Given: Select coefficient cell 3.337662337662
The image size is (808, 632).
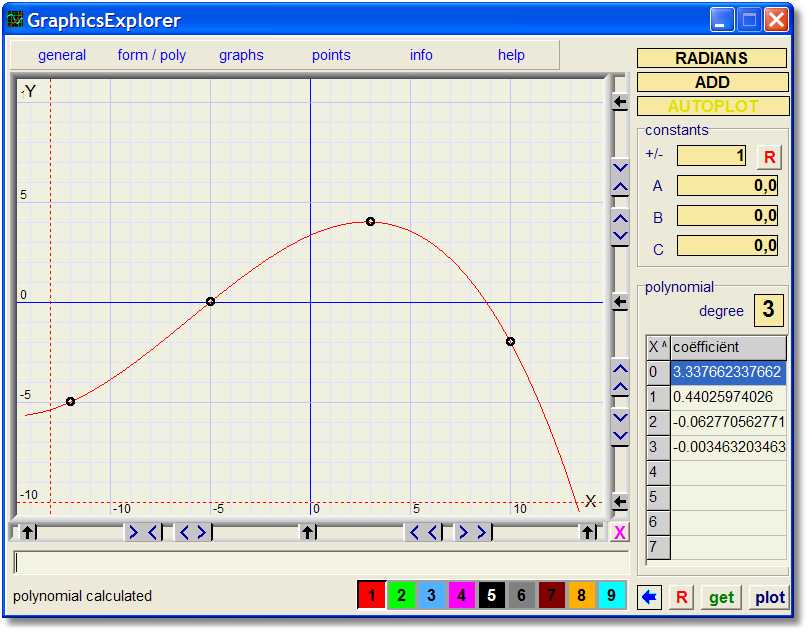Looking at the screenshot, I should point(728,372).
